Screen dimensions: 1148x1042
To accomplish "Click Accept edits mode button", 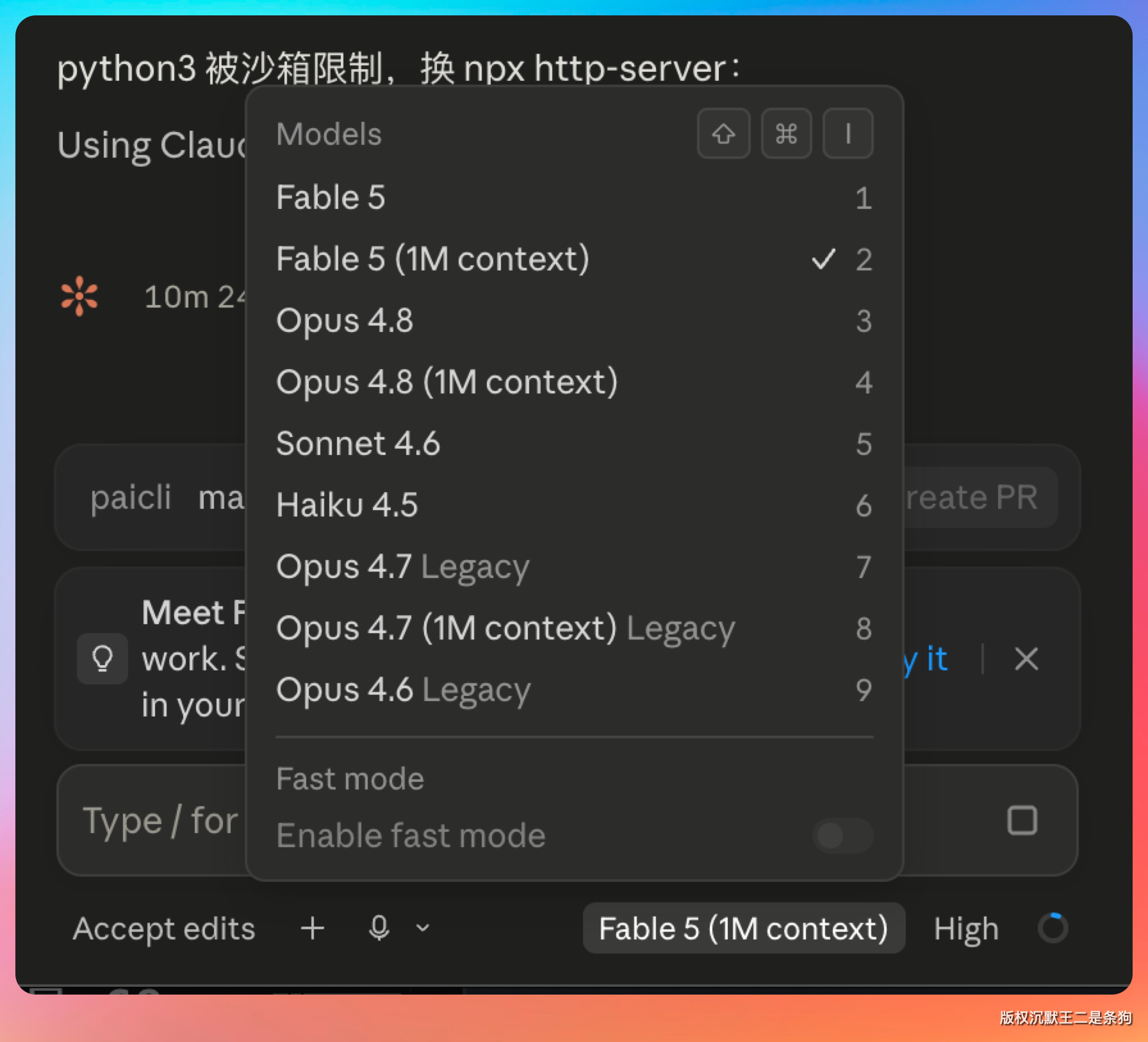I will click(x=164, y=929).
